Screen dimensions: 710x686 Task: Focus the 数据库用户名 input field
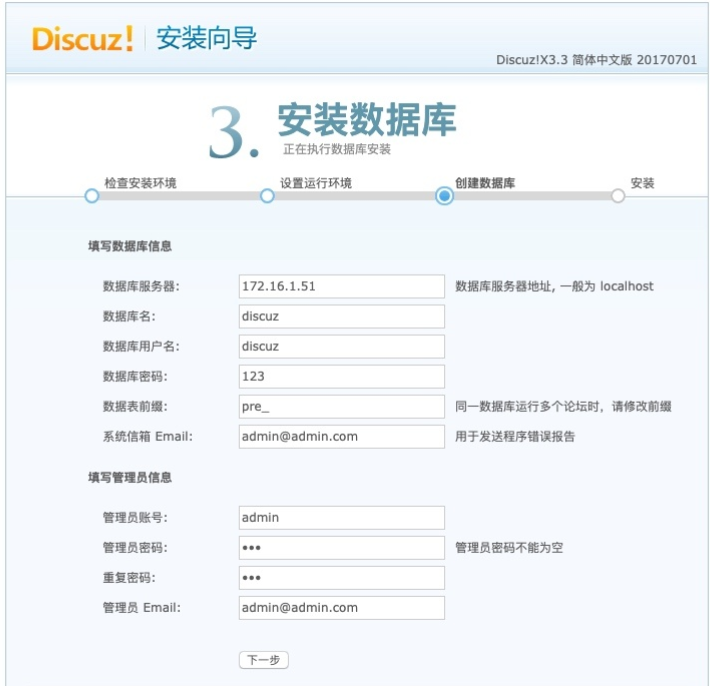(x=341, y=346)
